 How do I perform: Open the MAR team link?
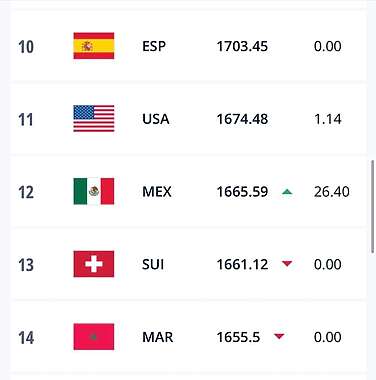[158, 337]
